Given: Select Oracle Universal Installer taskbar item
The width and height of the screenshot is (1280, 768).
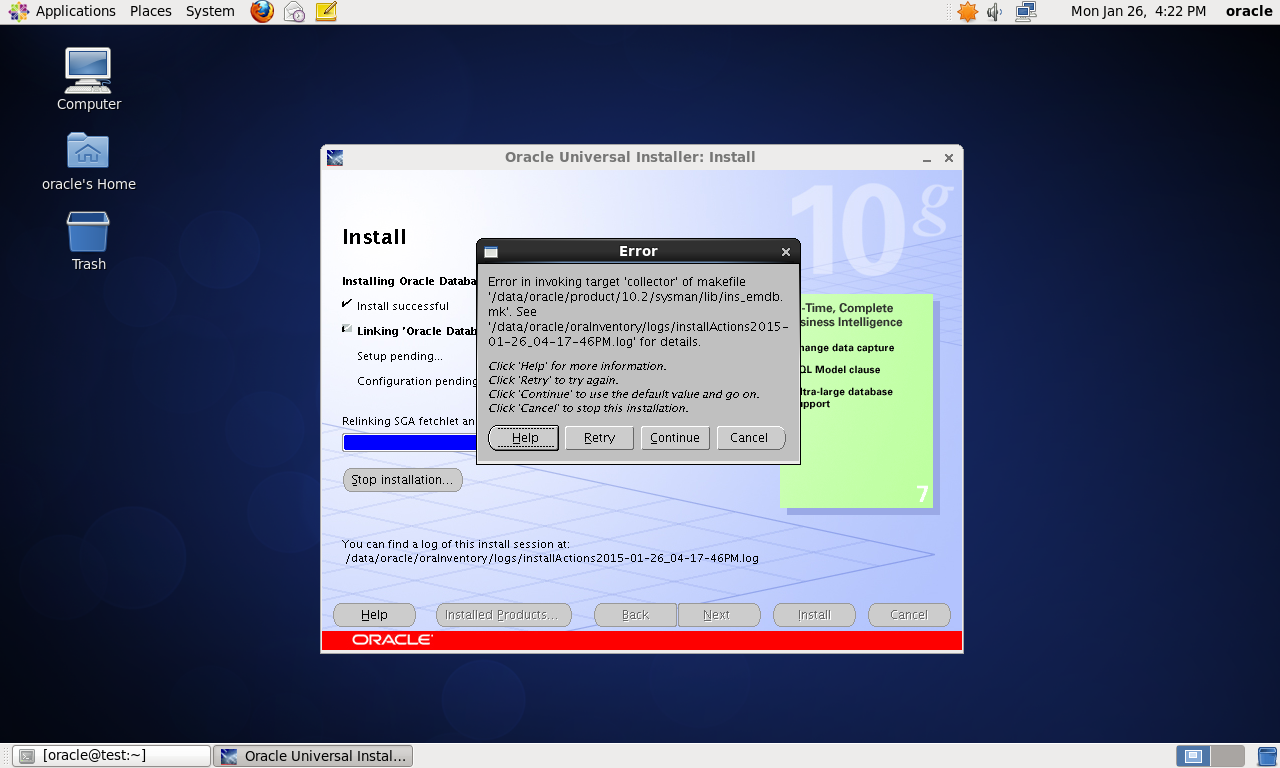Looking at the screenshot, I should click(x=313, y=756).
